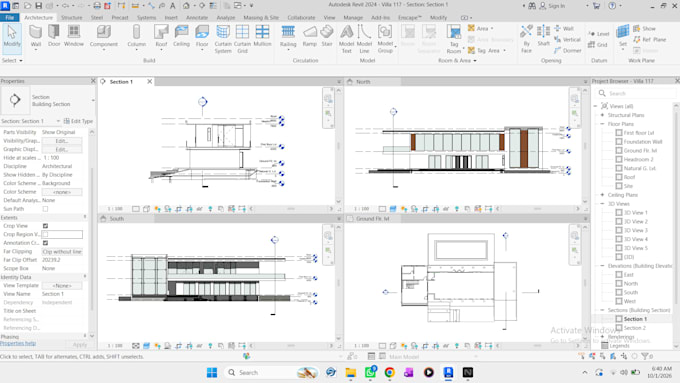The image size is (680, 383).
Task: Choose the By Face opening tool
Action: click(x=526, y=39)
